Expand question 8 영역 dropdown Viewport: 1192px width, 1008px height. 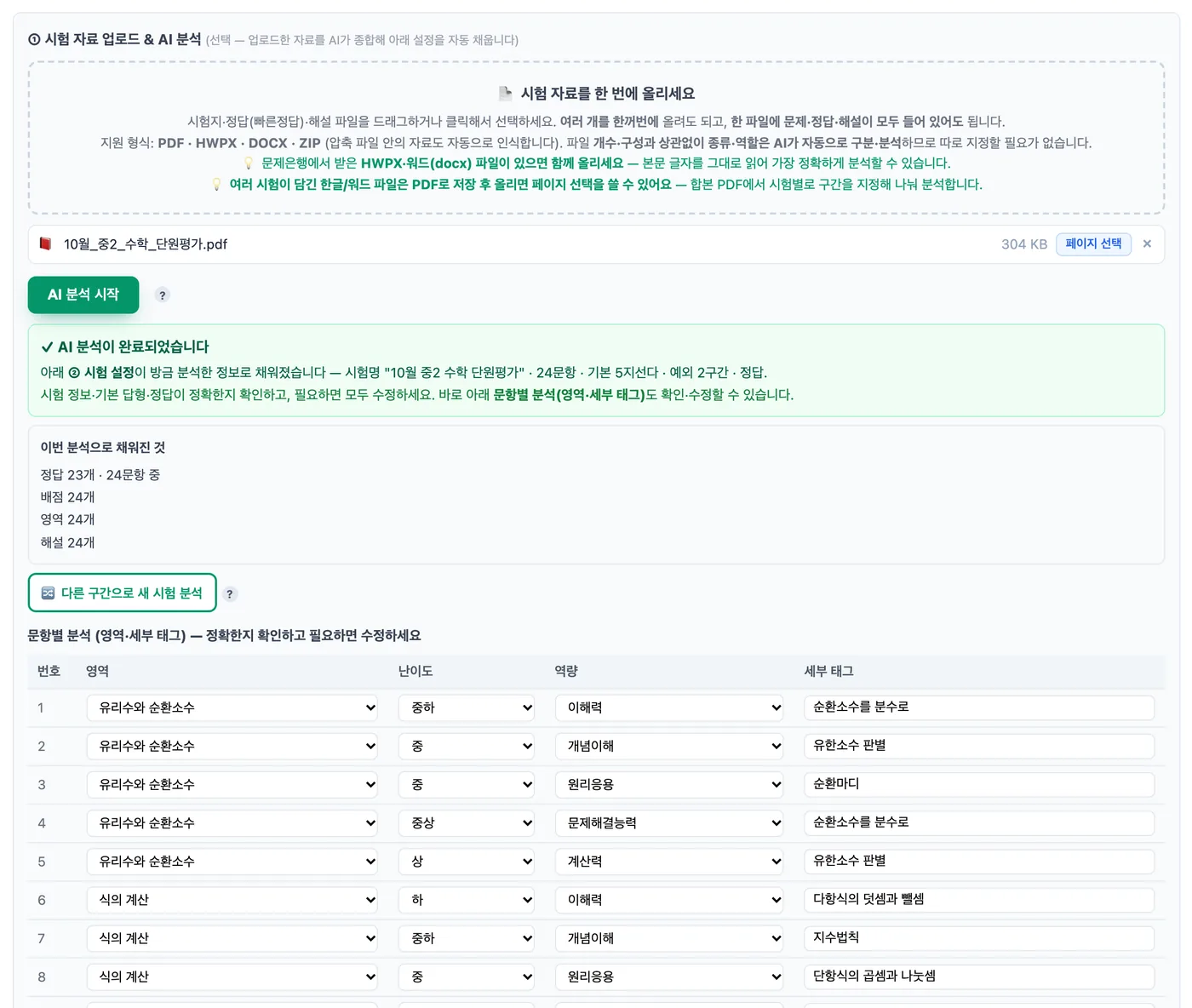pyautogui.click(x=232, y=976)
